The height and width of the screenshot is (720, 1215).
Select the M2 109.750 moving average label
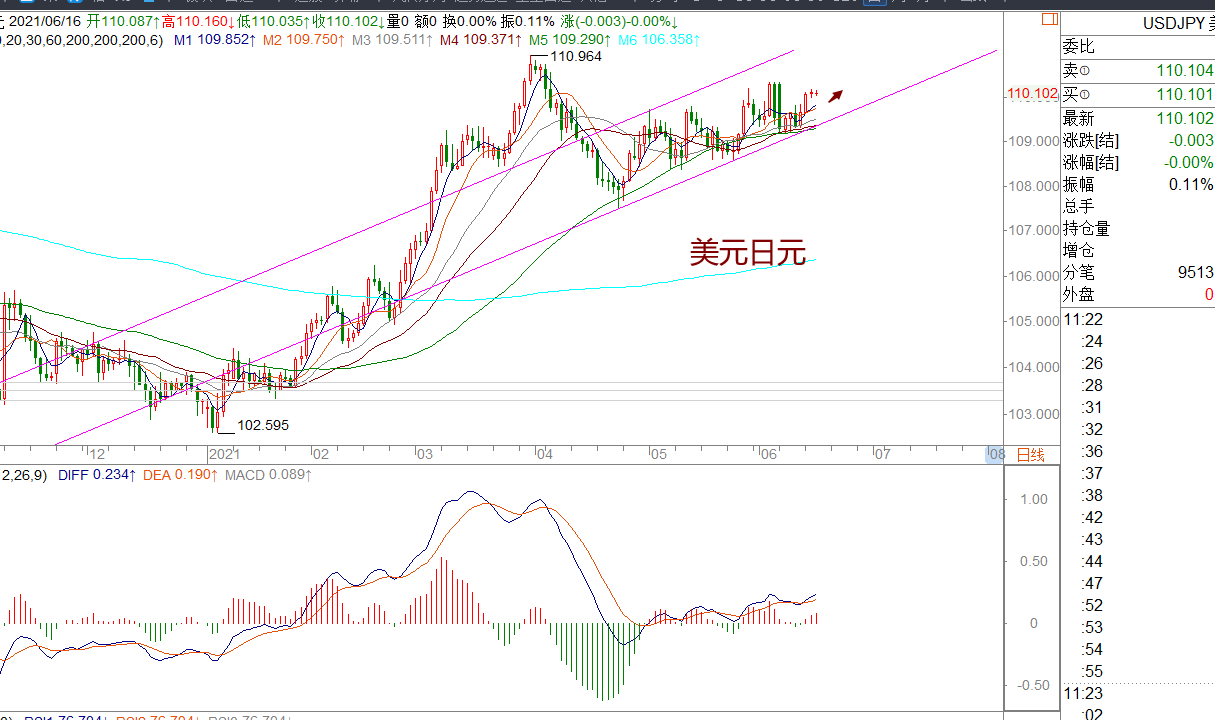click(304, 40)
